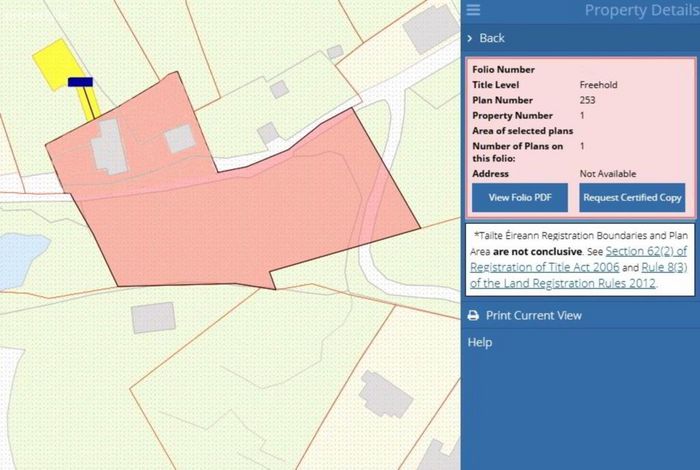Click the Plan Number value 253
The height and width of the screenshot is (470, 700).
[587, 100]
